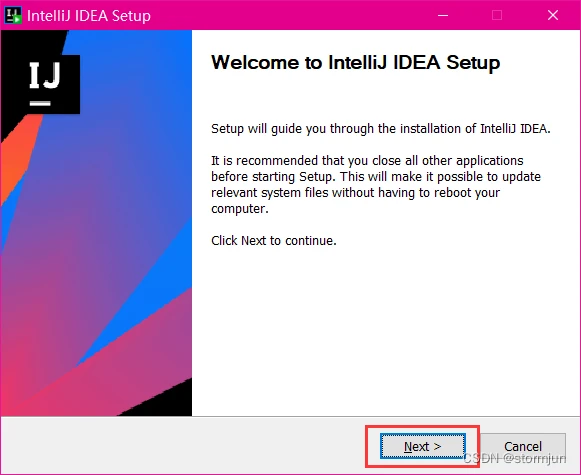Click the orange triangle in banner artwork
This screenshot has width=581, height=475.
(17, 157)
